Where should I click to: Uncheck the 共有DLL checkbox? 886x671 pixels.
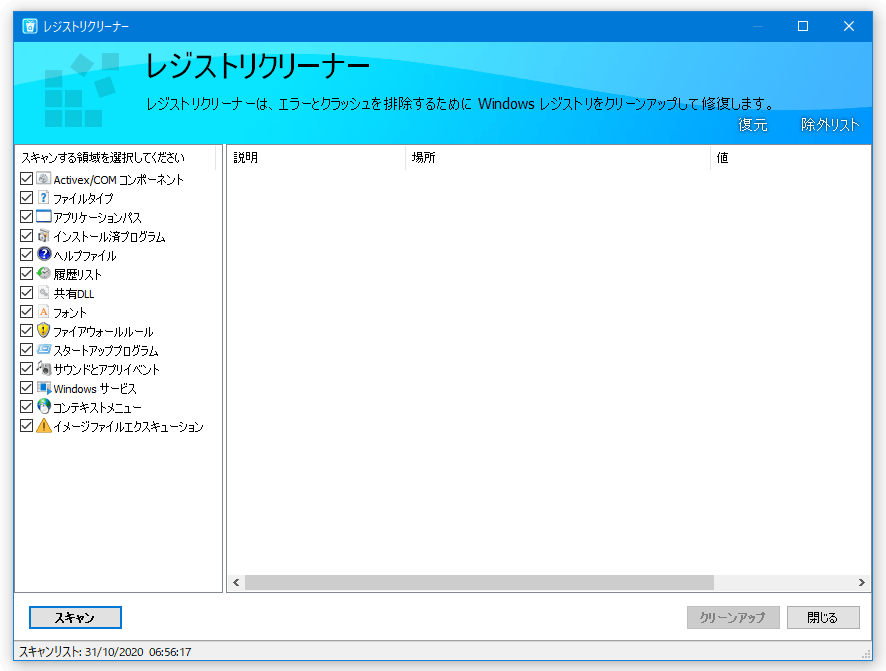[26, 293]
